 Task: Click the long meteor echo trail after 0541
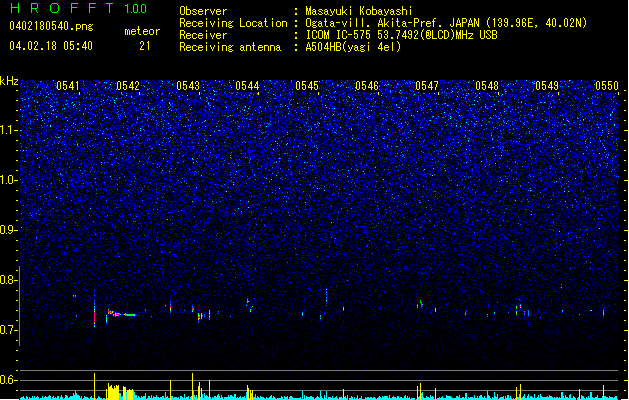(122, 313)
